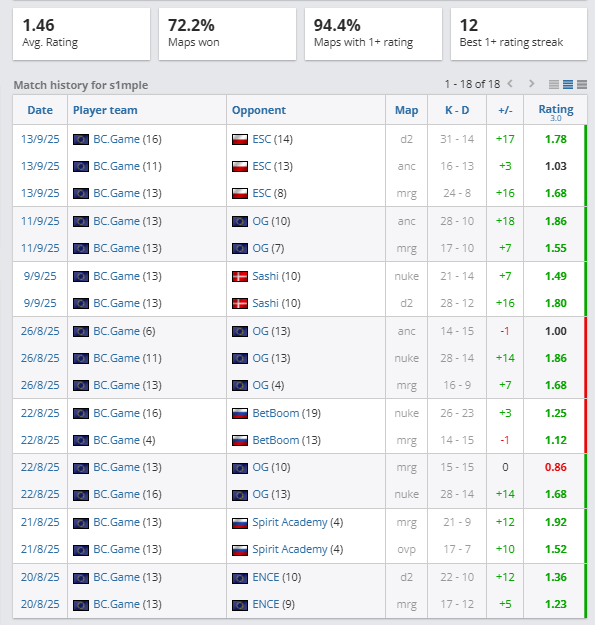Switch to the compact list view icon
Image resolution: width=595 pixels, height=625 pixels.
click(582, 85)
